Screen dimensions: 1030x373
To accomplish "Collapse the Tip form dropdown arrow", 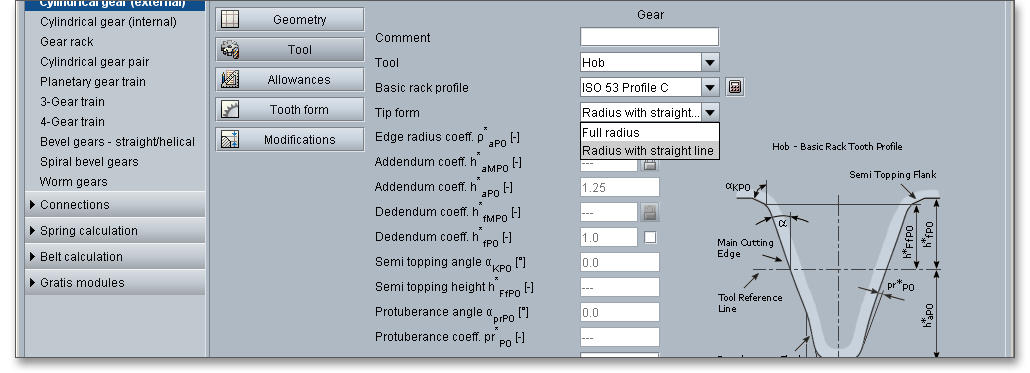I will pyautogui.click(x=710, y=112).
